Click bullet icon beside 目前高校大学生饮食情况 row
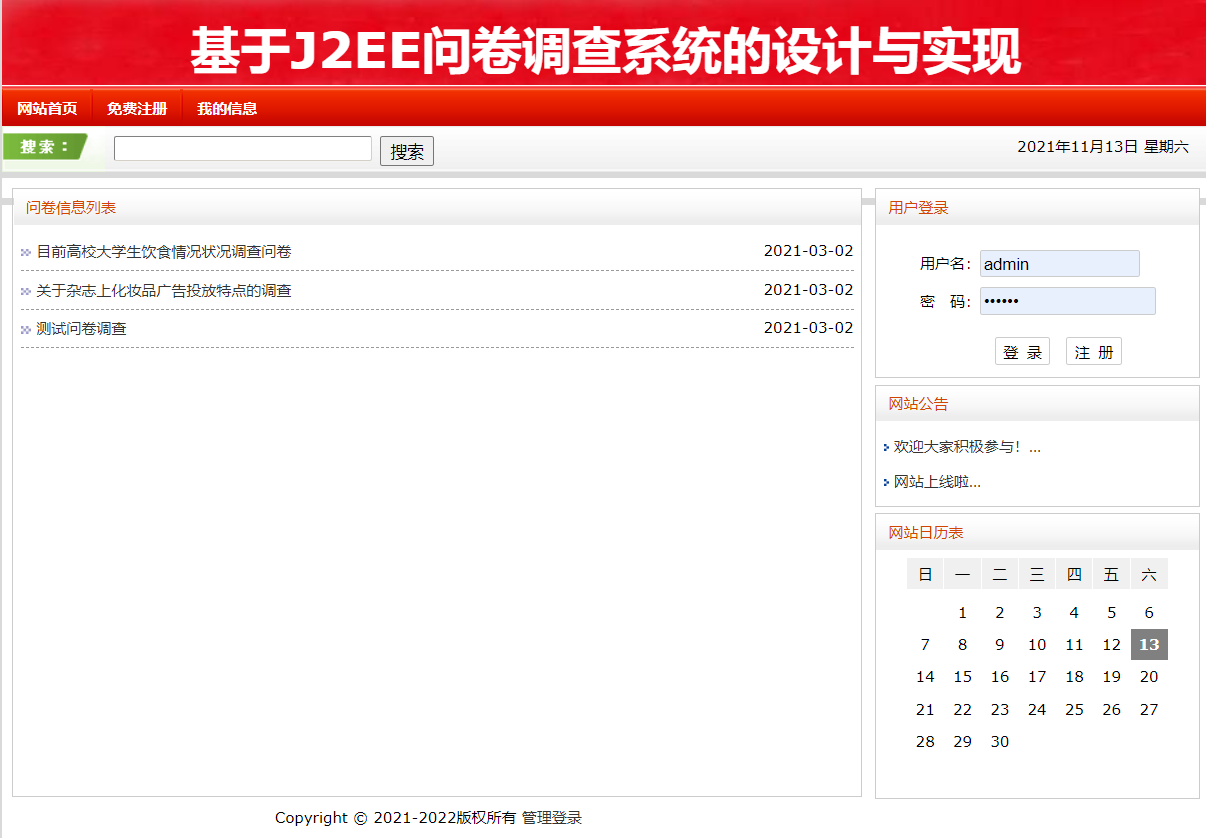This screenshot has height=838, width=1206. click(26, 253)
